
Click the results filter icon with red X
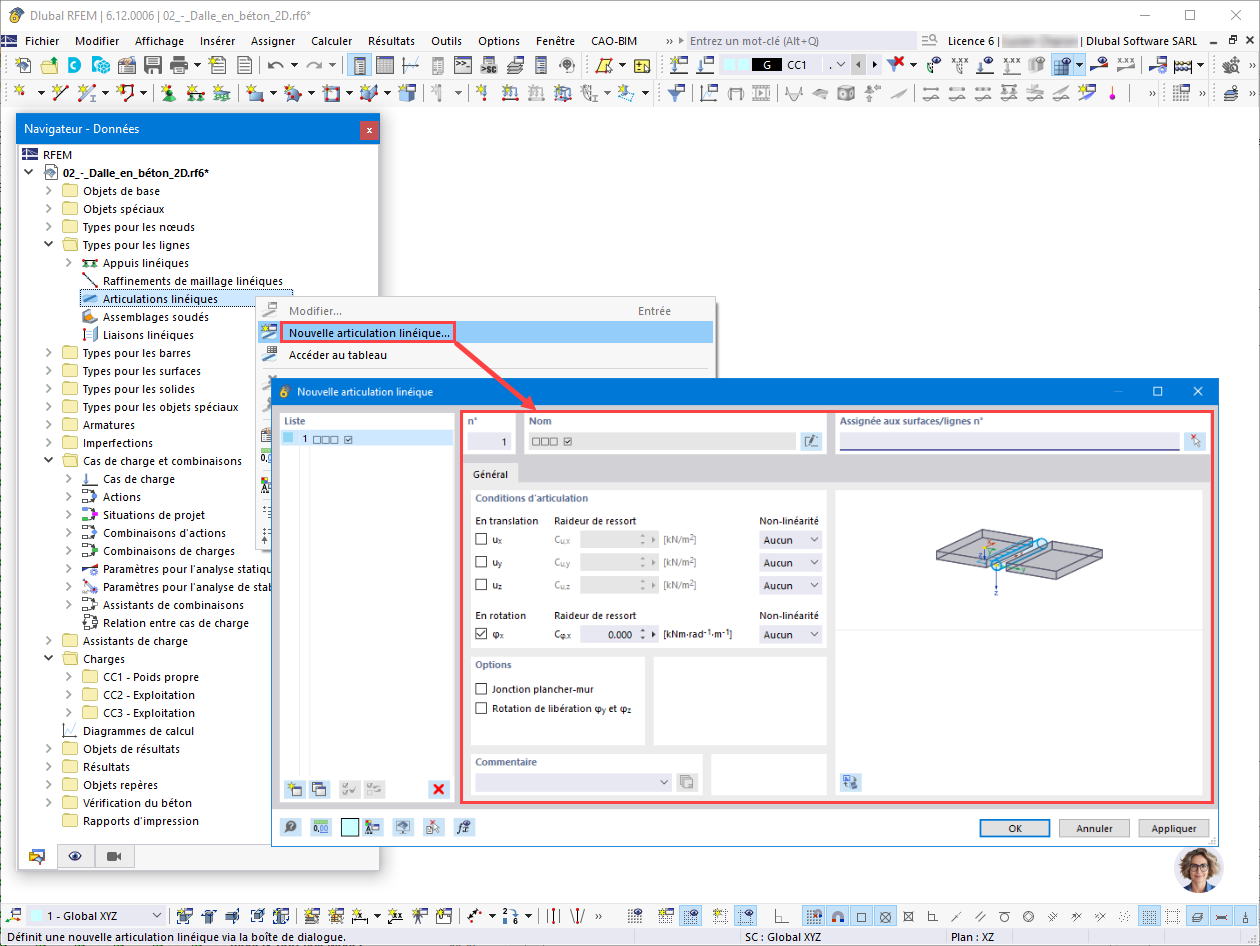pos(896,65)
